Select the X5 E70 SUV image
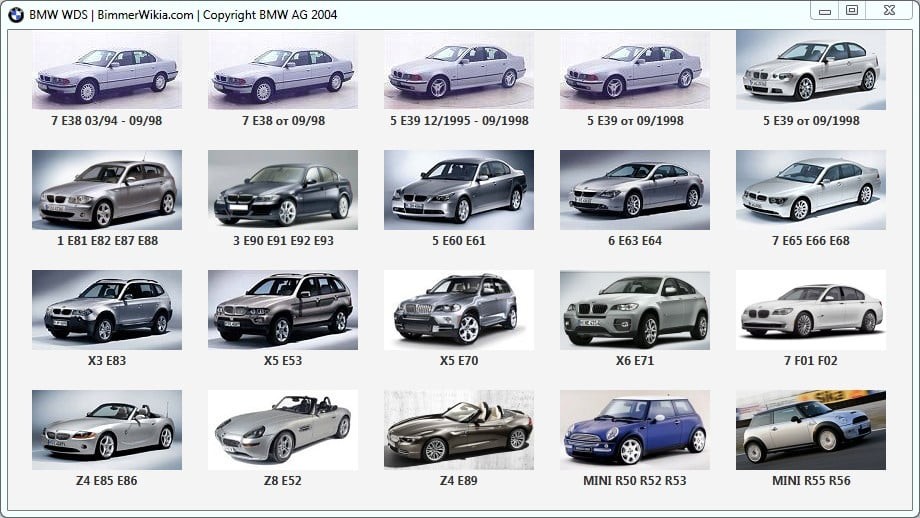This screenshot has width=920, height=518. tap(459, 310)
